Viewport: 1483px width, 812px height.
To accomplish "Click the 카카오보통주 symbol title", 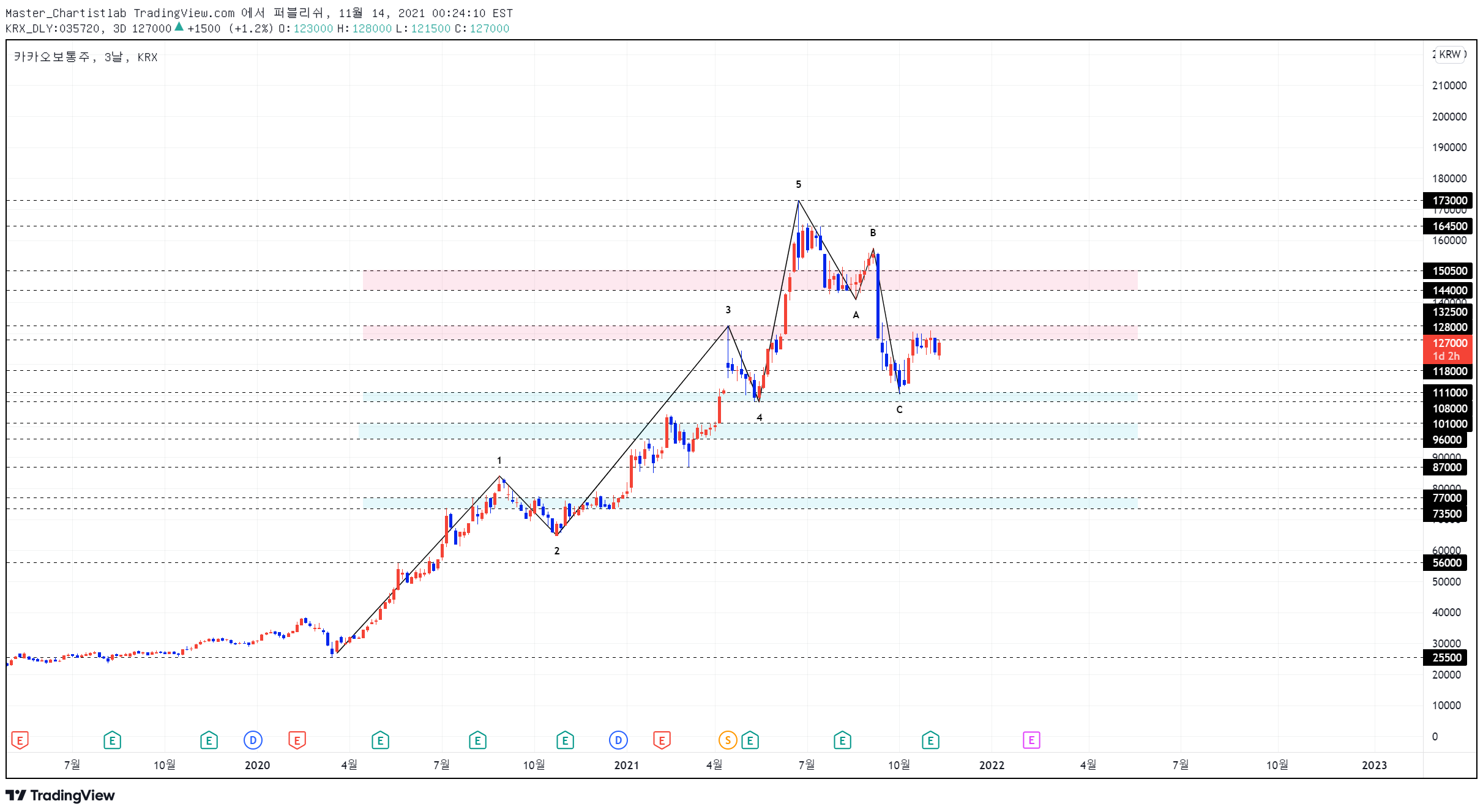I will coord(53,57).
